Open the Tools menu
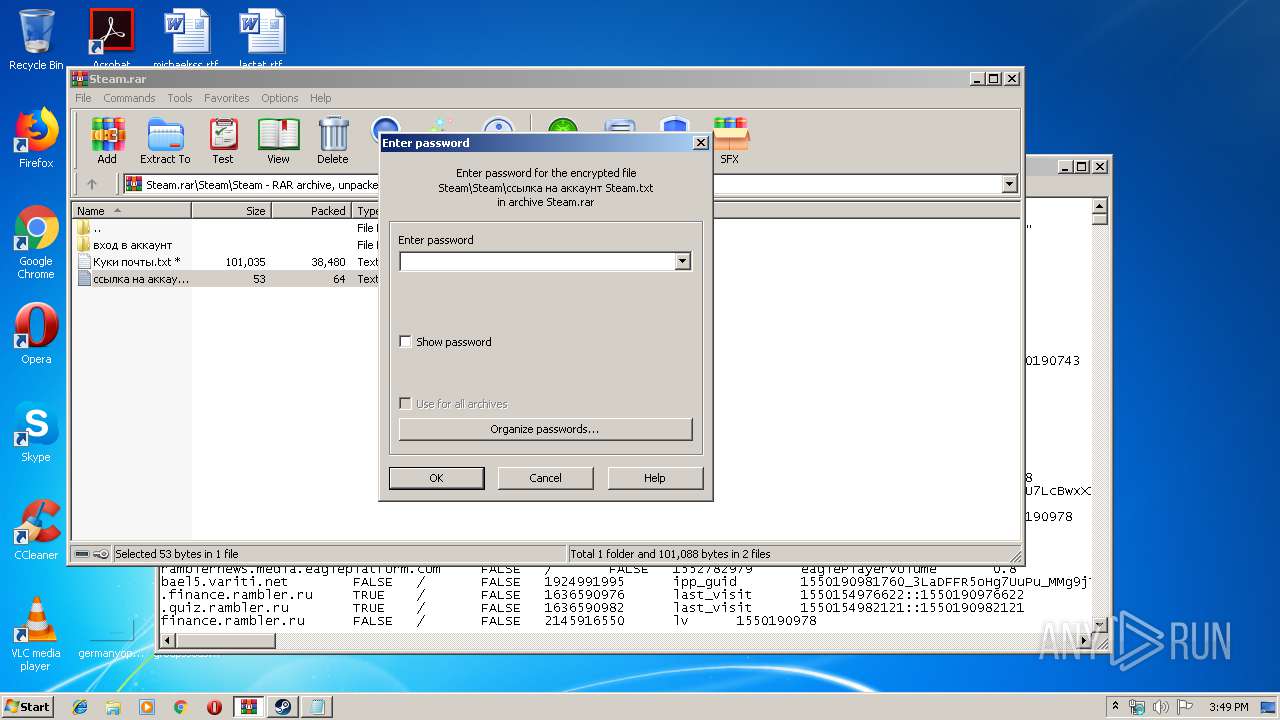This screenshot has height=720, width=1280. point(180,98)
